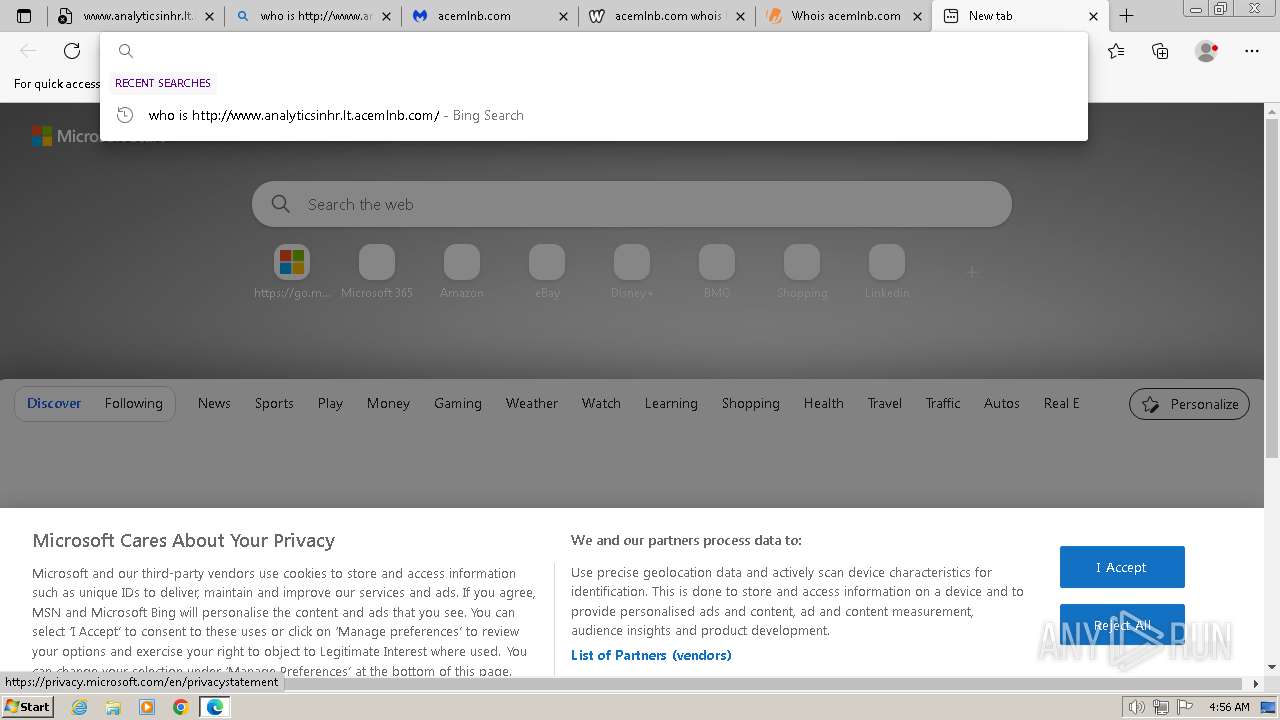Open the https://go.m... quick link tile
The width and height of the screenshot is (1280, 720).
pos(292,272)
